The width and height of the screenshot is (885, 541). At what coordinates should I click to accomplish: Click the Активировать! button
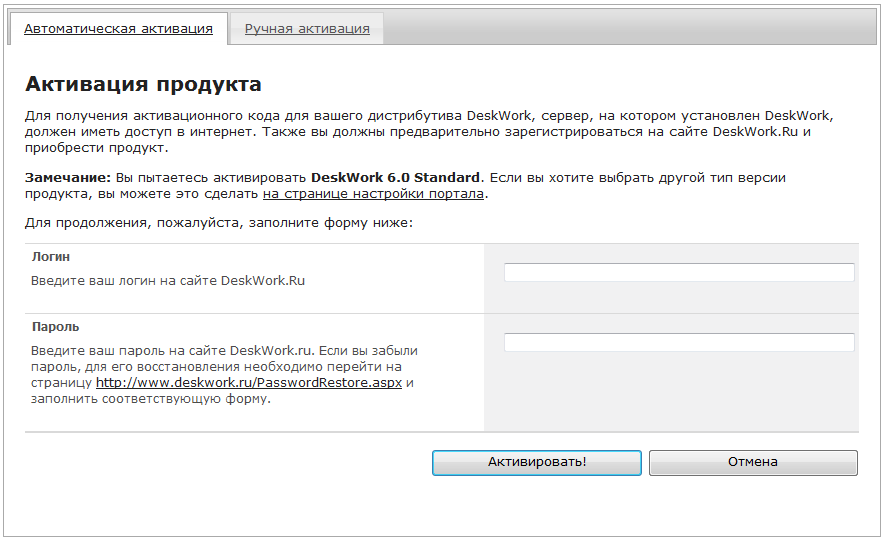[537, 463]
